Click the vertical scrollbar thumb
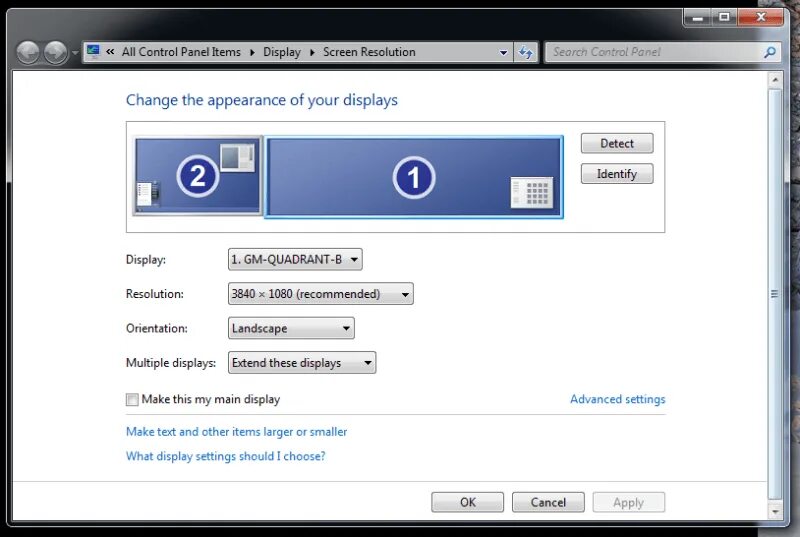Image resolution: width=800 pixels, height=537 pixels. [x=774, y=294]
